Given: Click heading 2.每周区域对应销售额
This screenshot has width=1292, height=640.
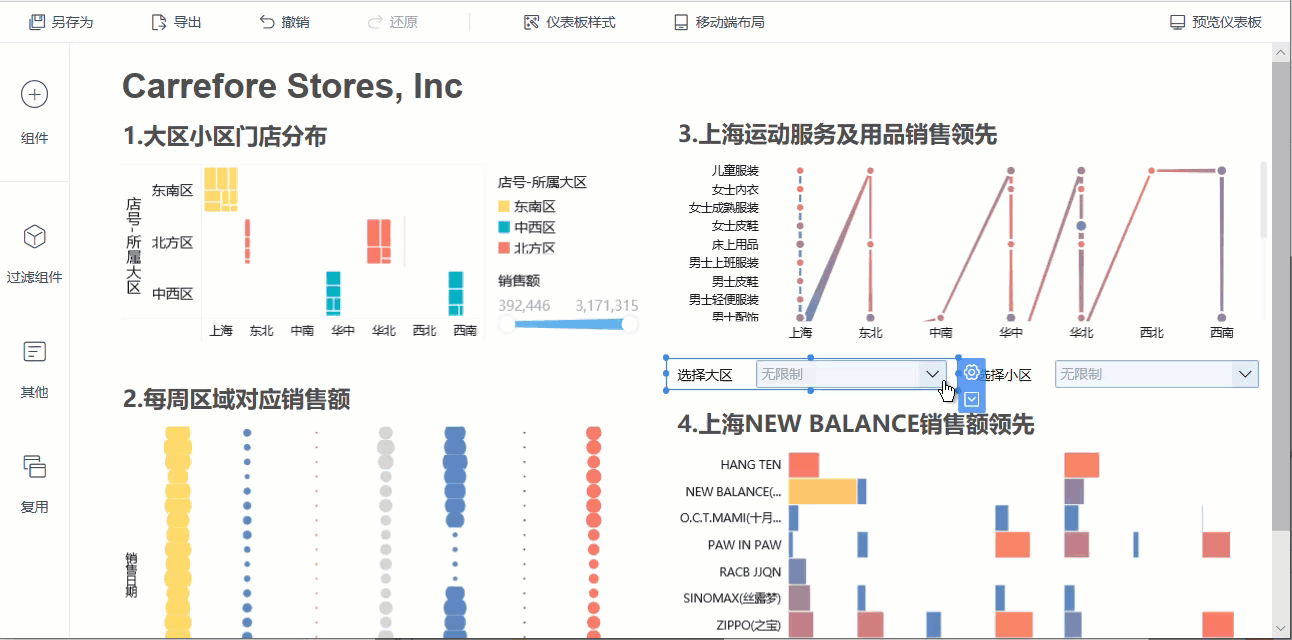Looking at the screenshot, I should pos(237,400).
